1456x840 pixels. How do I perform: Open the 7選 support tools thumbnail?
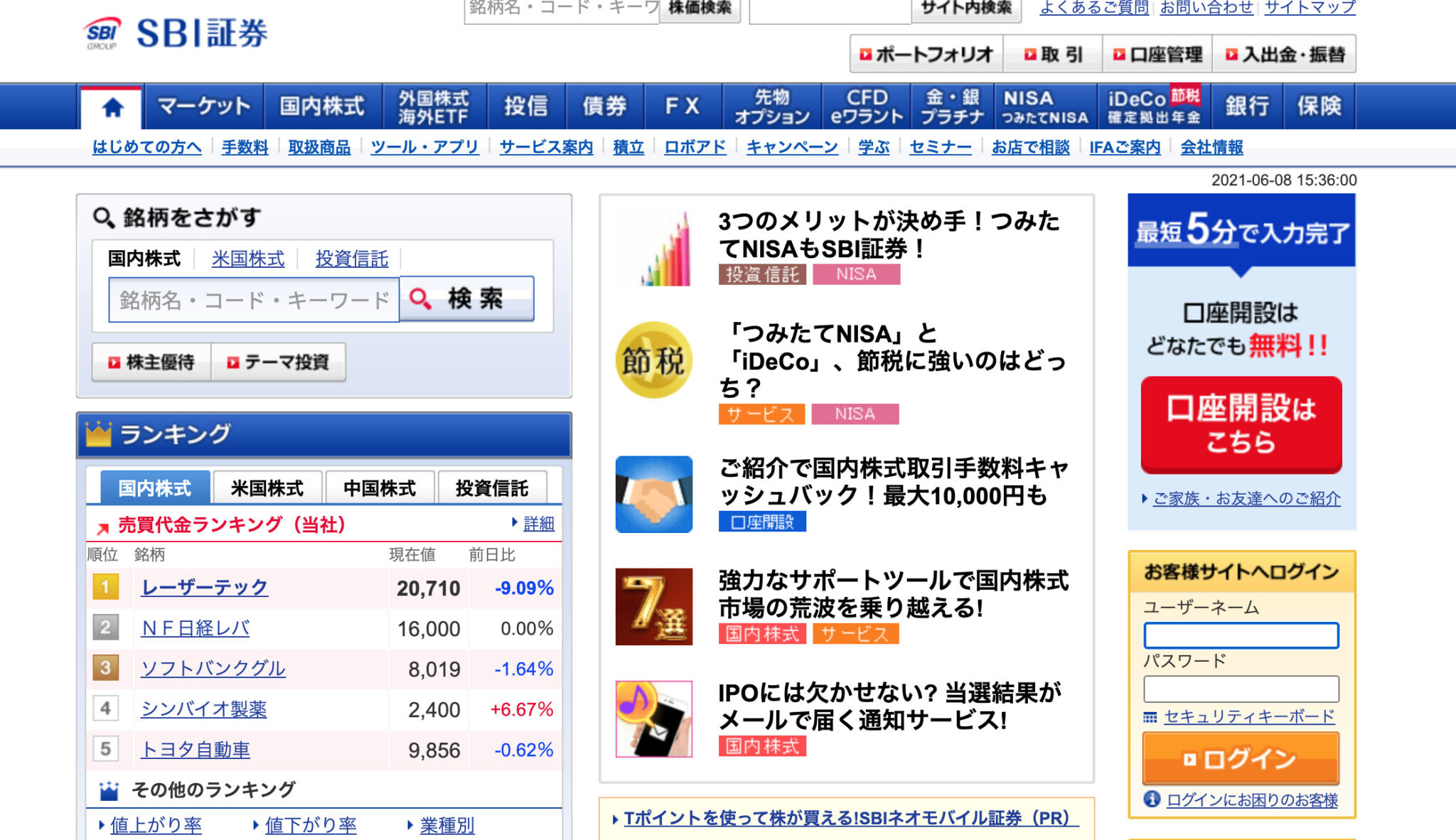pyautogui.click(x=654, y=606)
